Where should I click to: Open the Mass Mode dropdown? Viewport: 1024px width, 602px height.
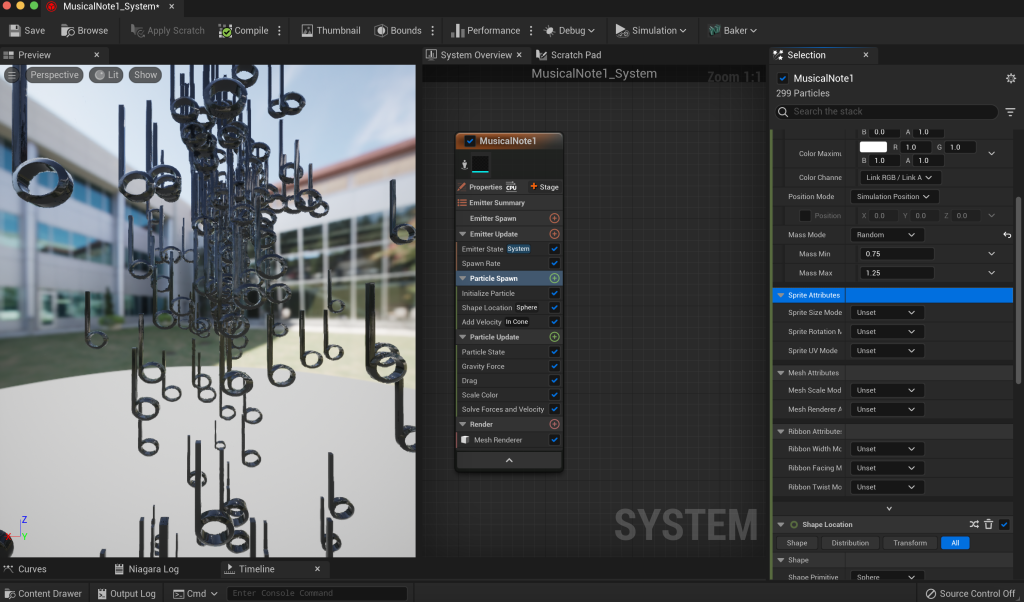coord(886,235)
